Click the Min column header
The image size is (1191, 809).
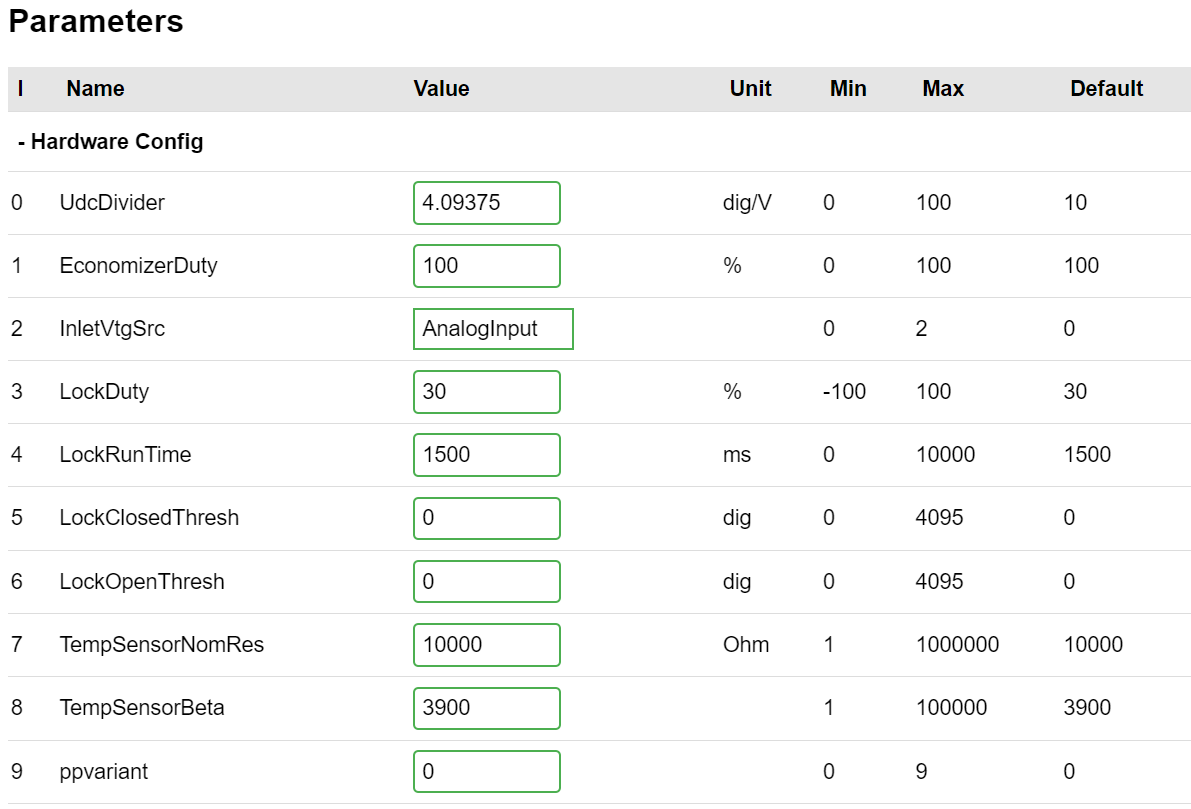pyautogui.click(x=847, y=89)
